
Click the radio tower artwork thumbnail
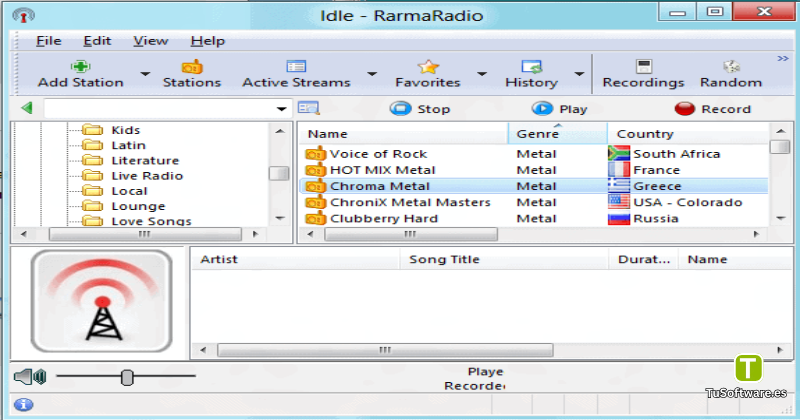(102, 302)
